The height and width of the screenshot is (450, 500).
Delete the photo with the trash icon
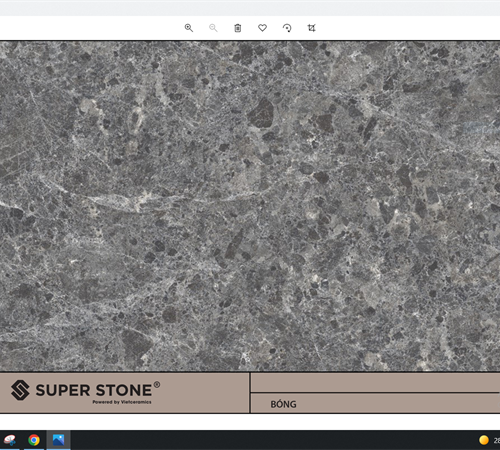click(x=238, y=28)
